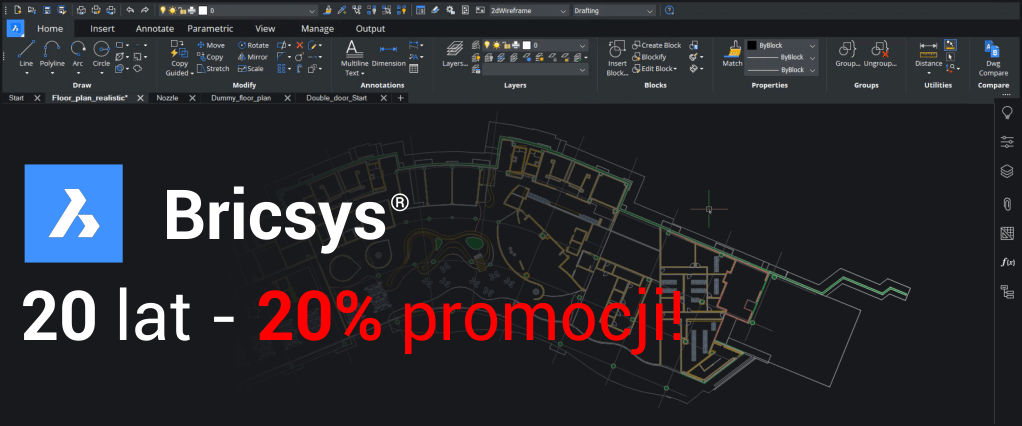Insert a table from Annotations

click(413, 68)
